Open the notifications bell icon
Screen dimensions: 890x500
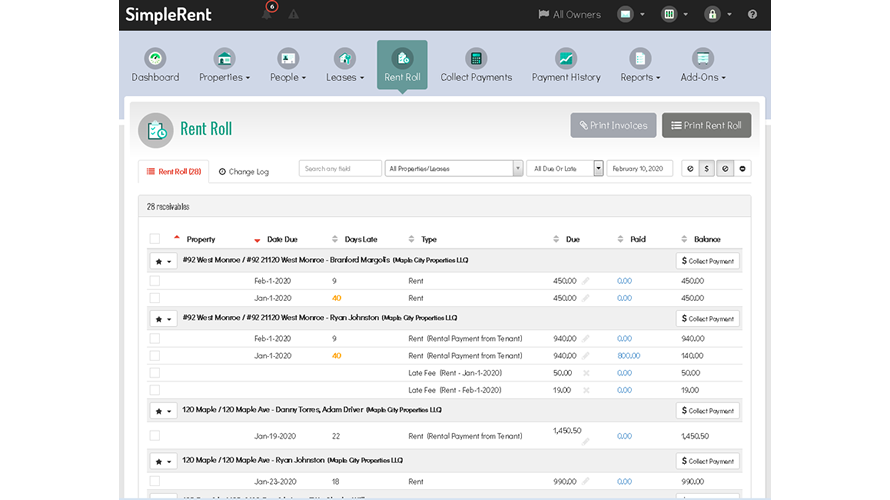(267, 14)
